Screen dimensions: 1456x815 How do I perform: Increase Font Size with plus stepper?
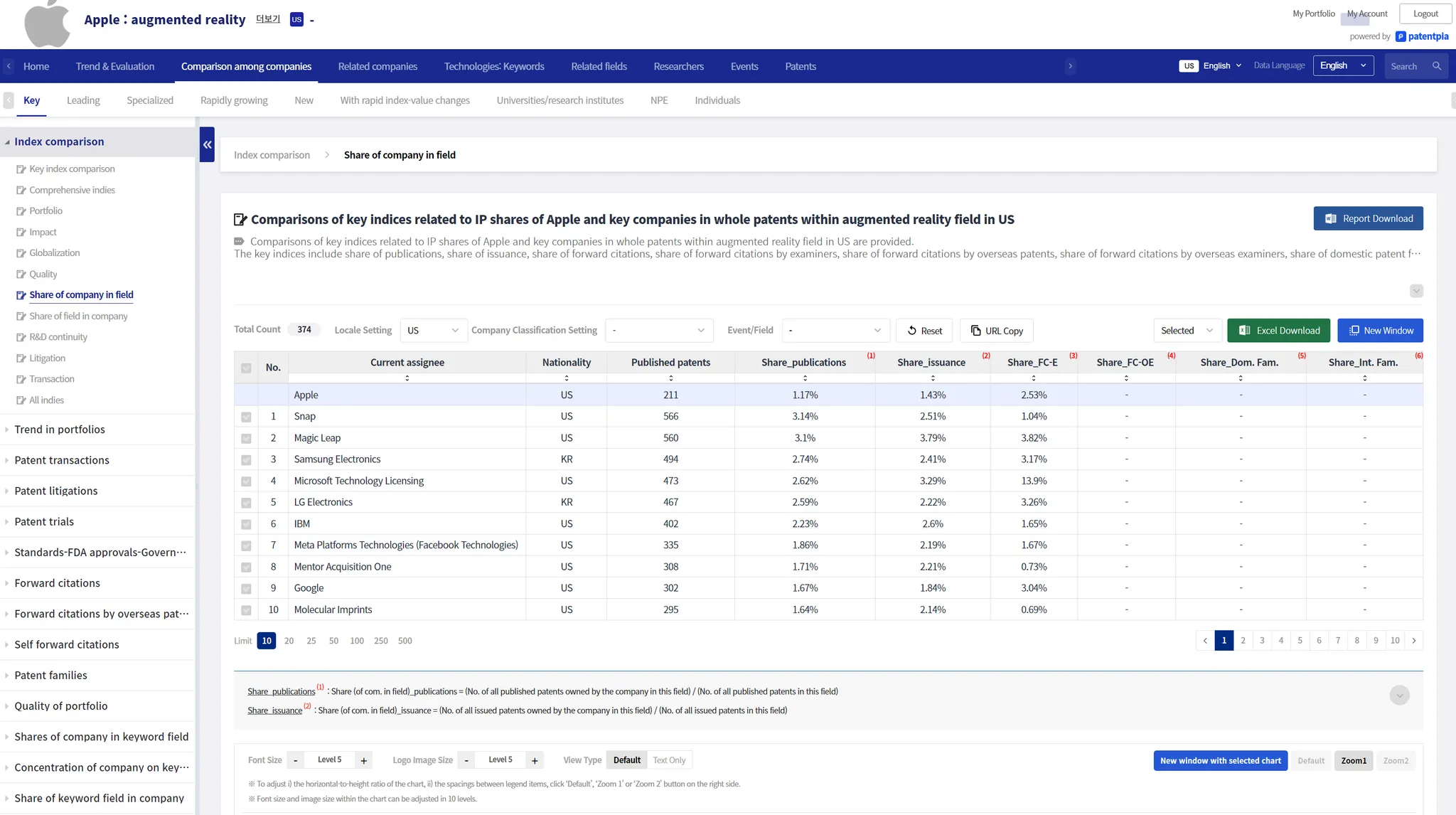click(x=364, y=760)
